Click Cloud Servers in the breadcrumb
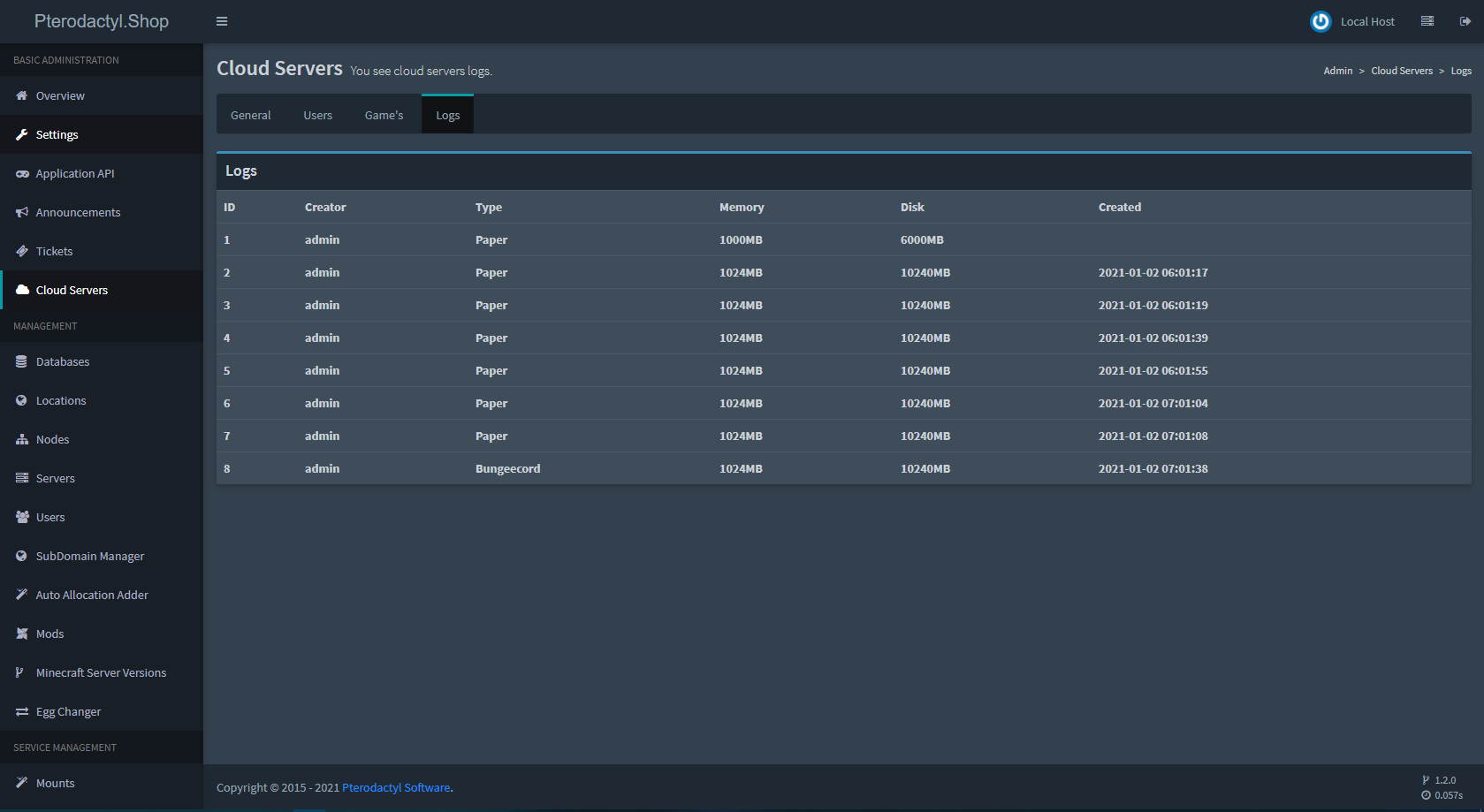This screenshot has height=812, width=1484. tap(1401, 71)
